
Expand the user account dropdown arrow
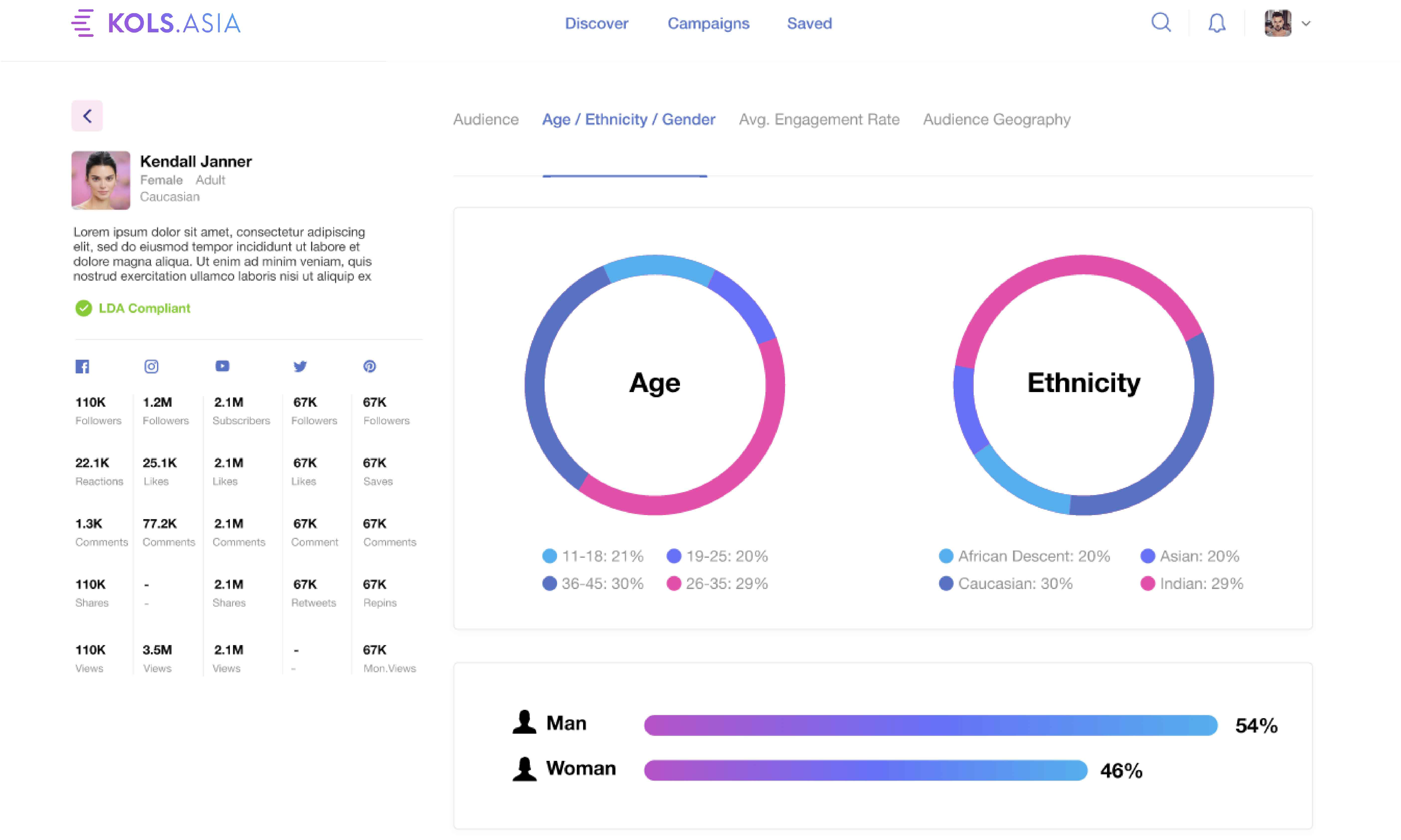coord(1306,24)
